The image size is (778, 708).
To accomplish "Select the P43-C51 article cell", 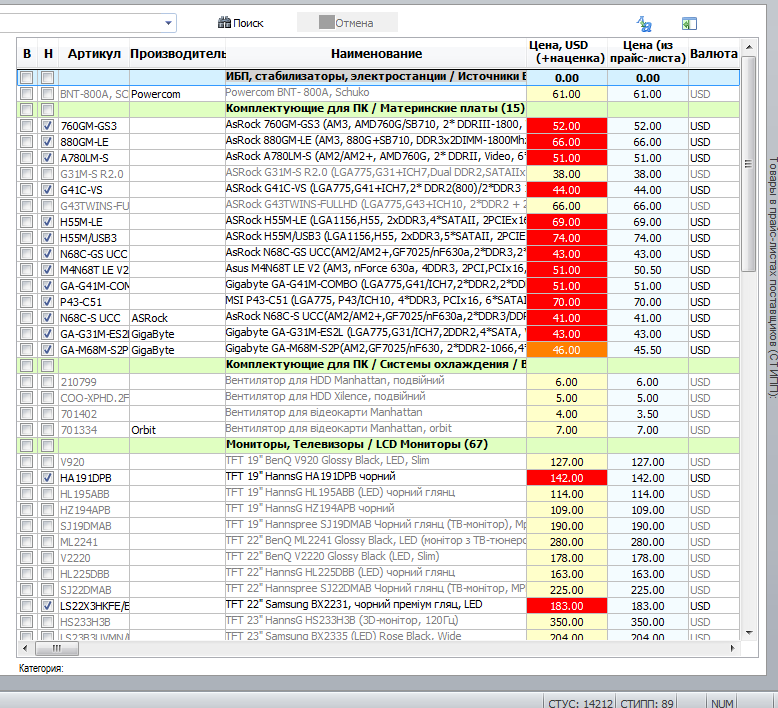I will (x=94, y=302).
